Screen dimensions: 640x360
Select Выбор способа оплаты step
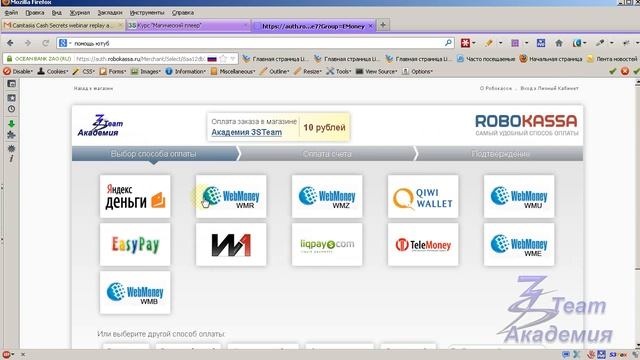click(x=153, y=154)
